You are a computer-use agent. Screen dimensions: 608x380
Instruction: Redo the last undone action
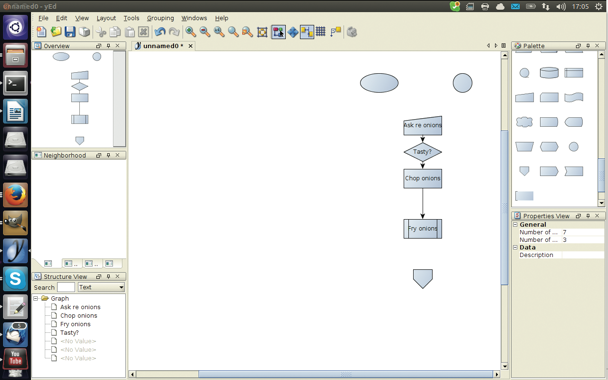click(174, 32)
